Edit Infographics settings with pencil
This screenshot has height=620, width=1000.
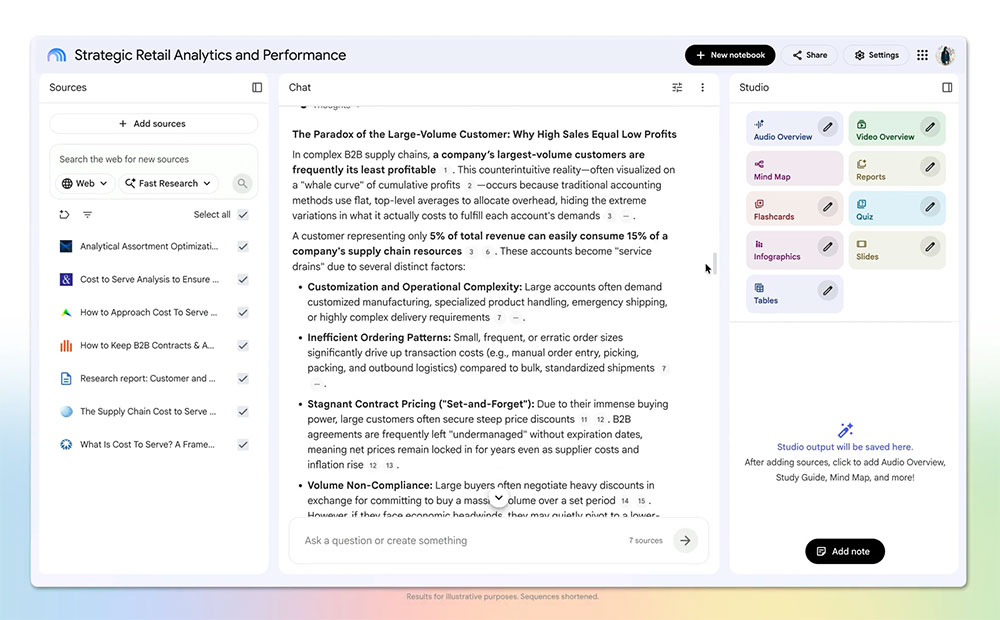827,247
